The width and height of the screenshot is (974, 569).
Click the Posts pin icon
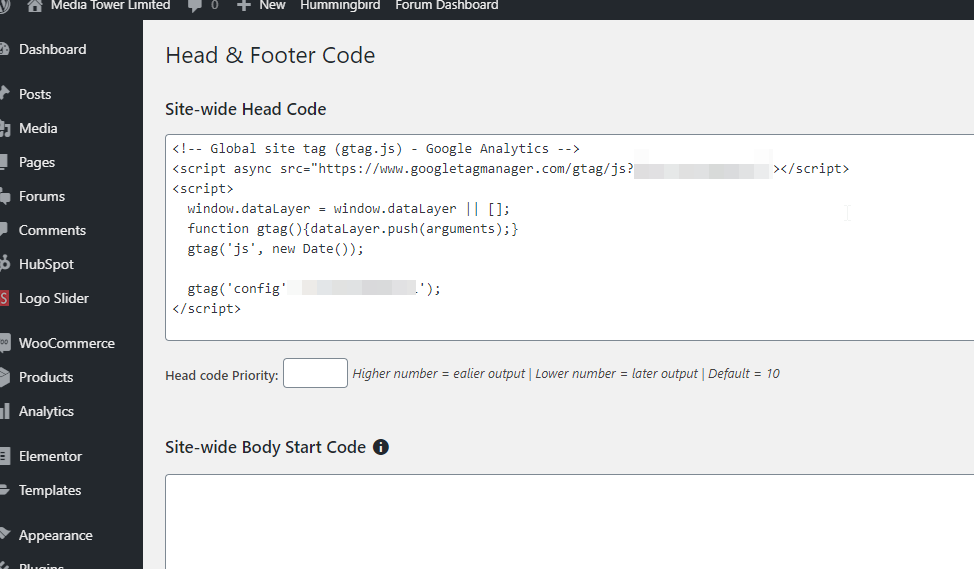pos(4,94)
